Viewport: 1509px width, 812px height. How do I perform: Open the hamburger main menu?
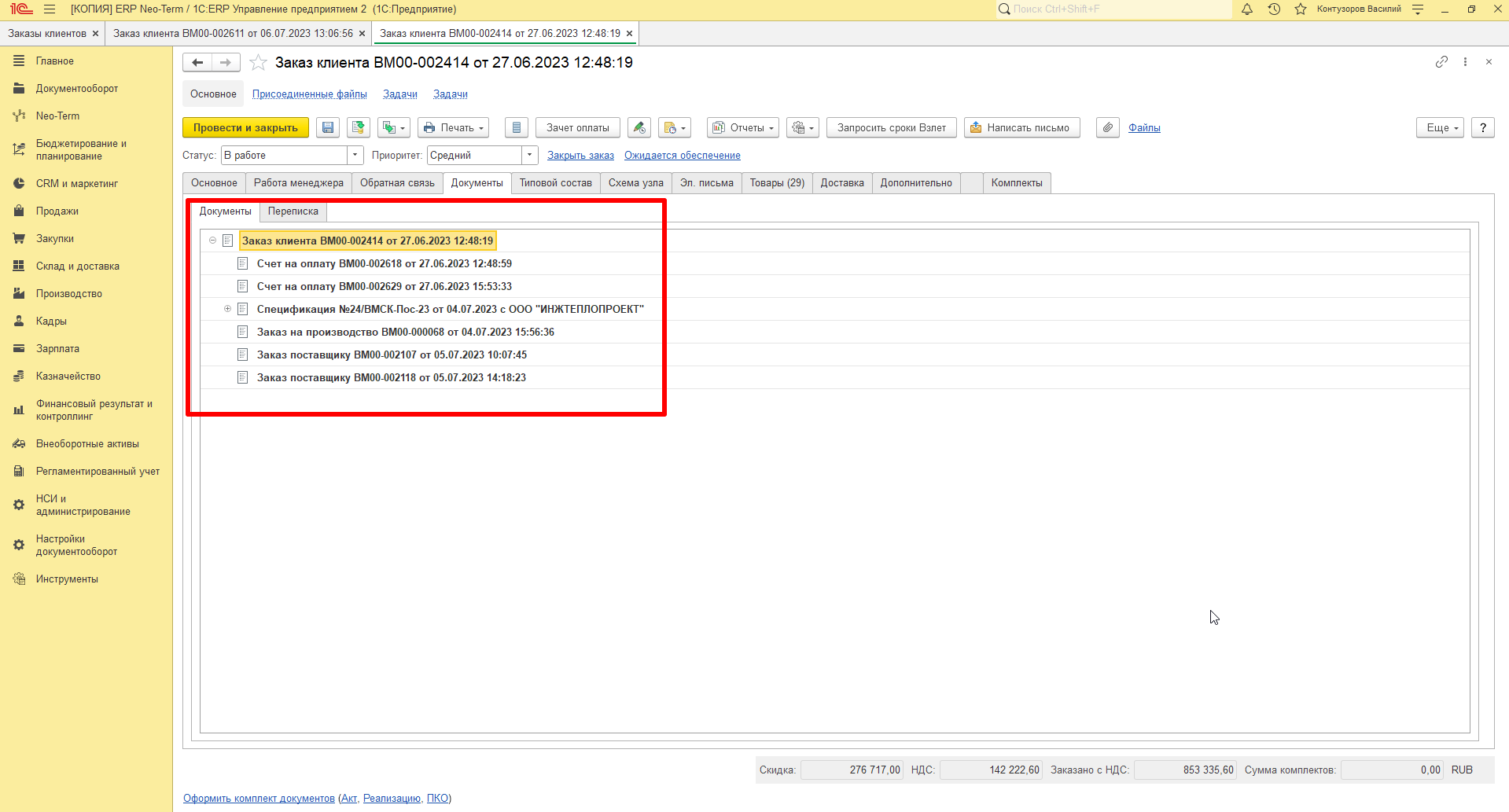50,9
